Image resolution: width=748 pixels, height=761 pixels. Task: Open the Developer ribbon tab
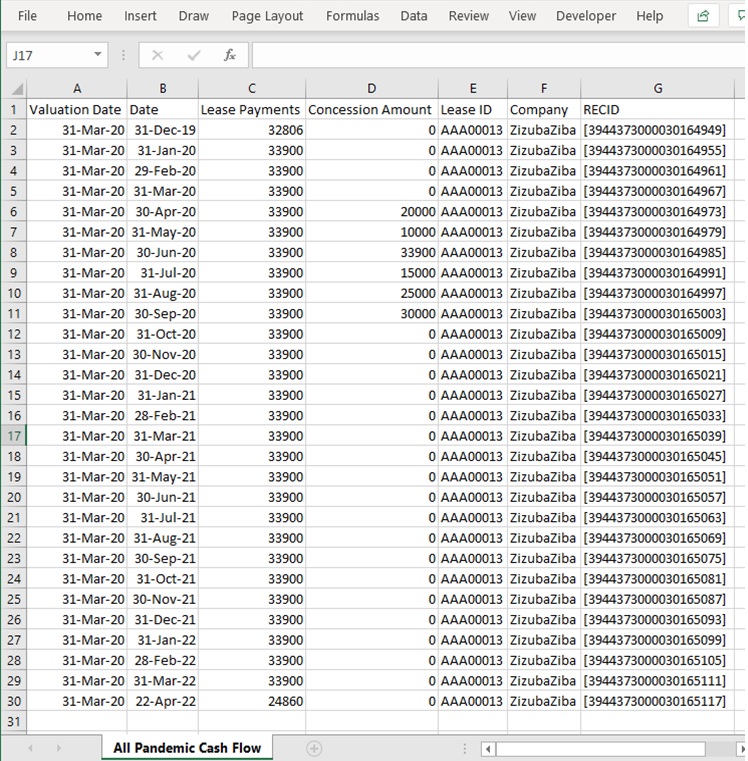point(586,16)
